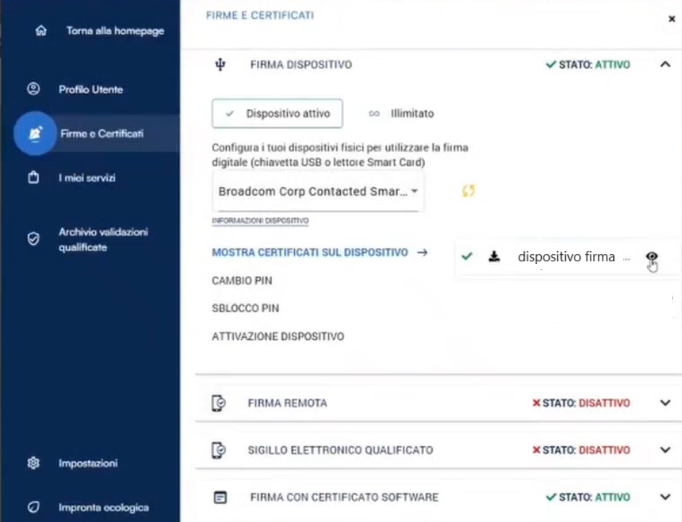
Task: Toggle the Dispositivo attivo button
Action: point(277,114)
